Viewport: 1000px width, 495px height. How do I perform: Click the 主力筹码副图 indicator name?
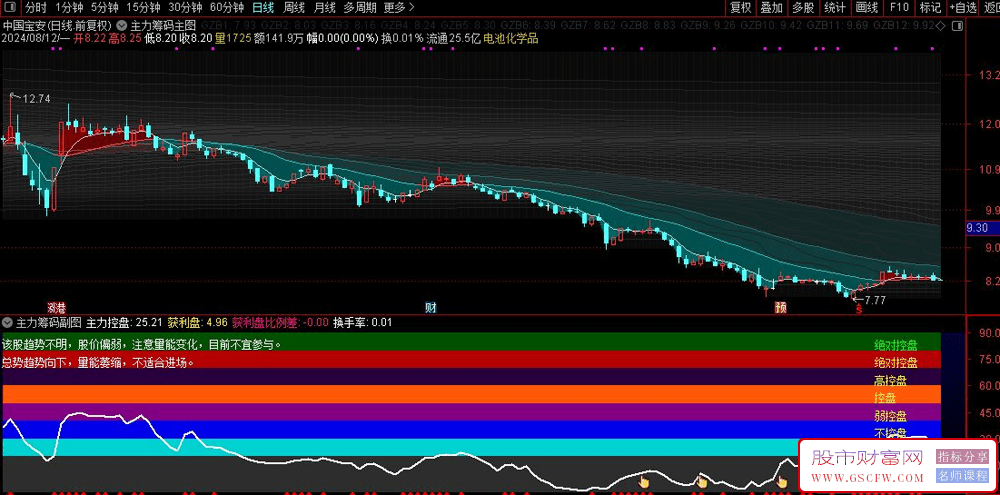tap(49, 322)
